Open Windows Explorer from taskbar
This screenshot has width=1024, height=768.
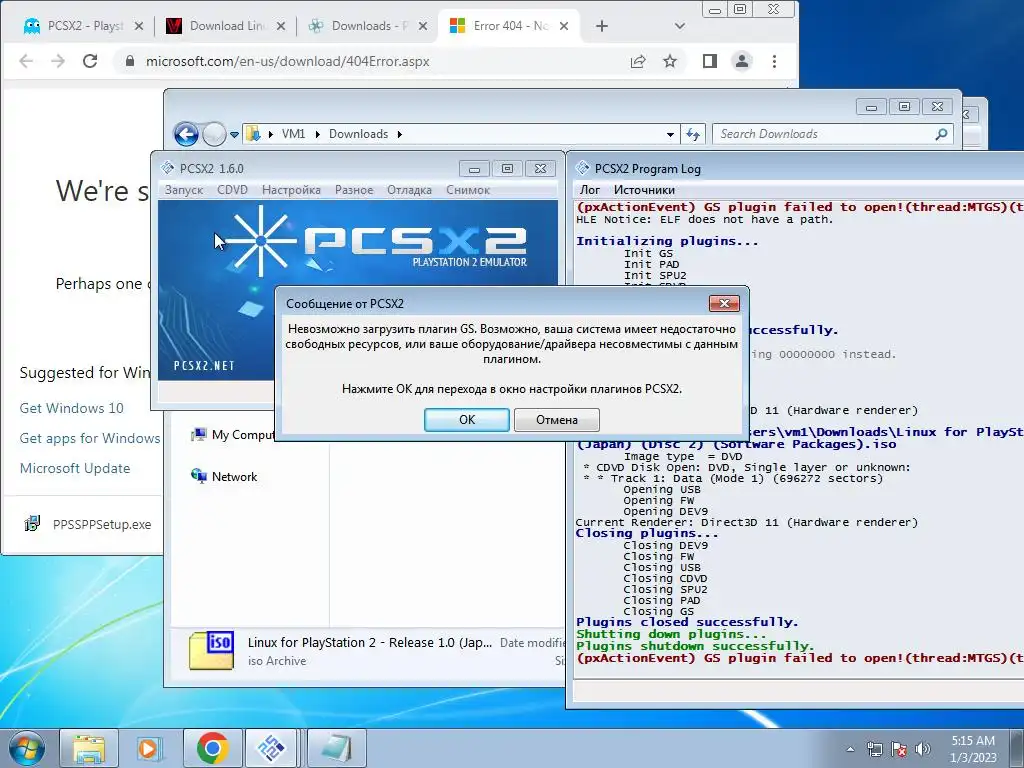(89, 748)
